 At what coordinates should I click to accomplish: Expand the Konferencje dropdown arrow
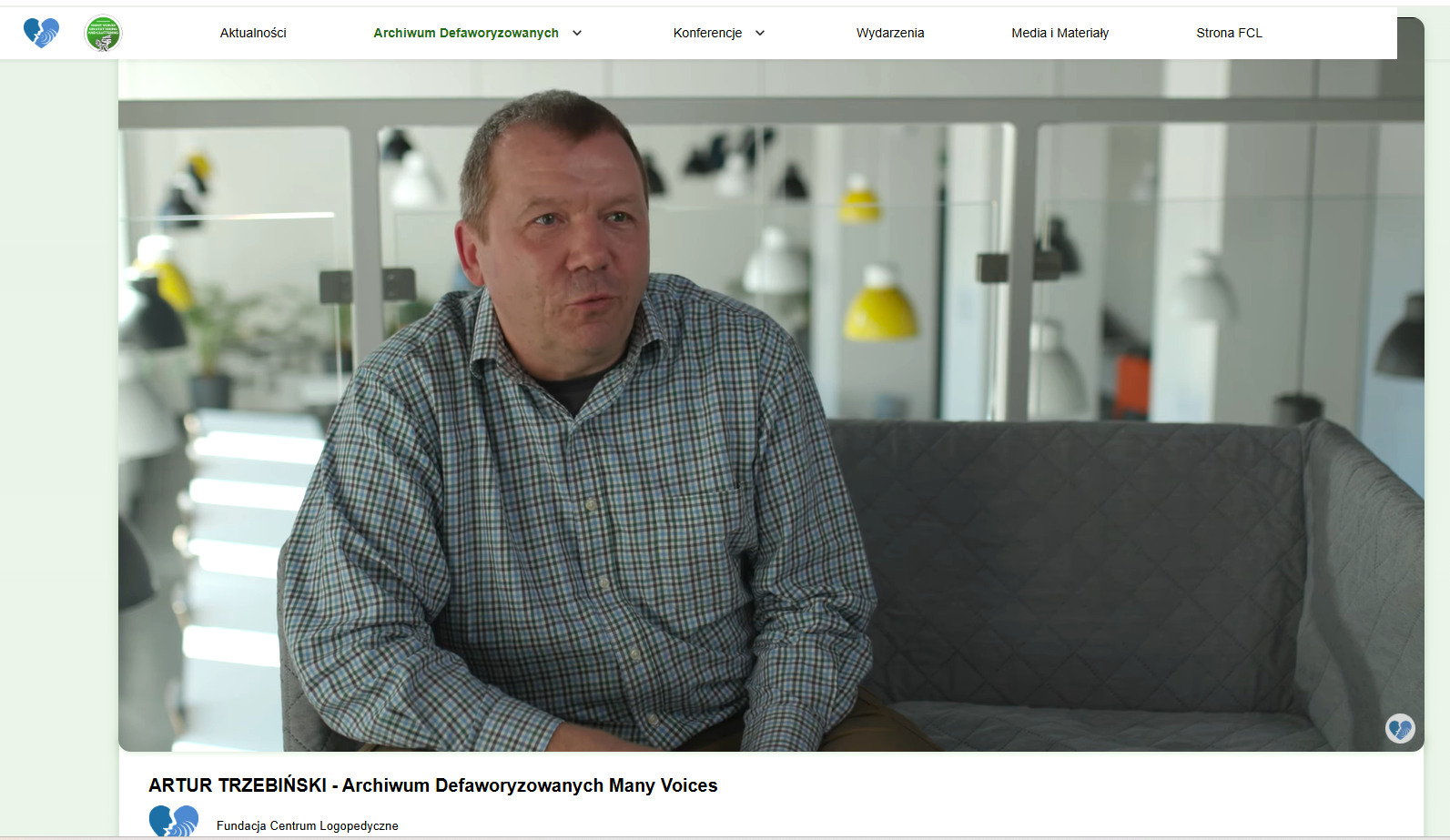pos(760,33)
